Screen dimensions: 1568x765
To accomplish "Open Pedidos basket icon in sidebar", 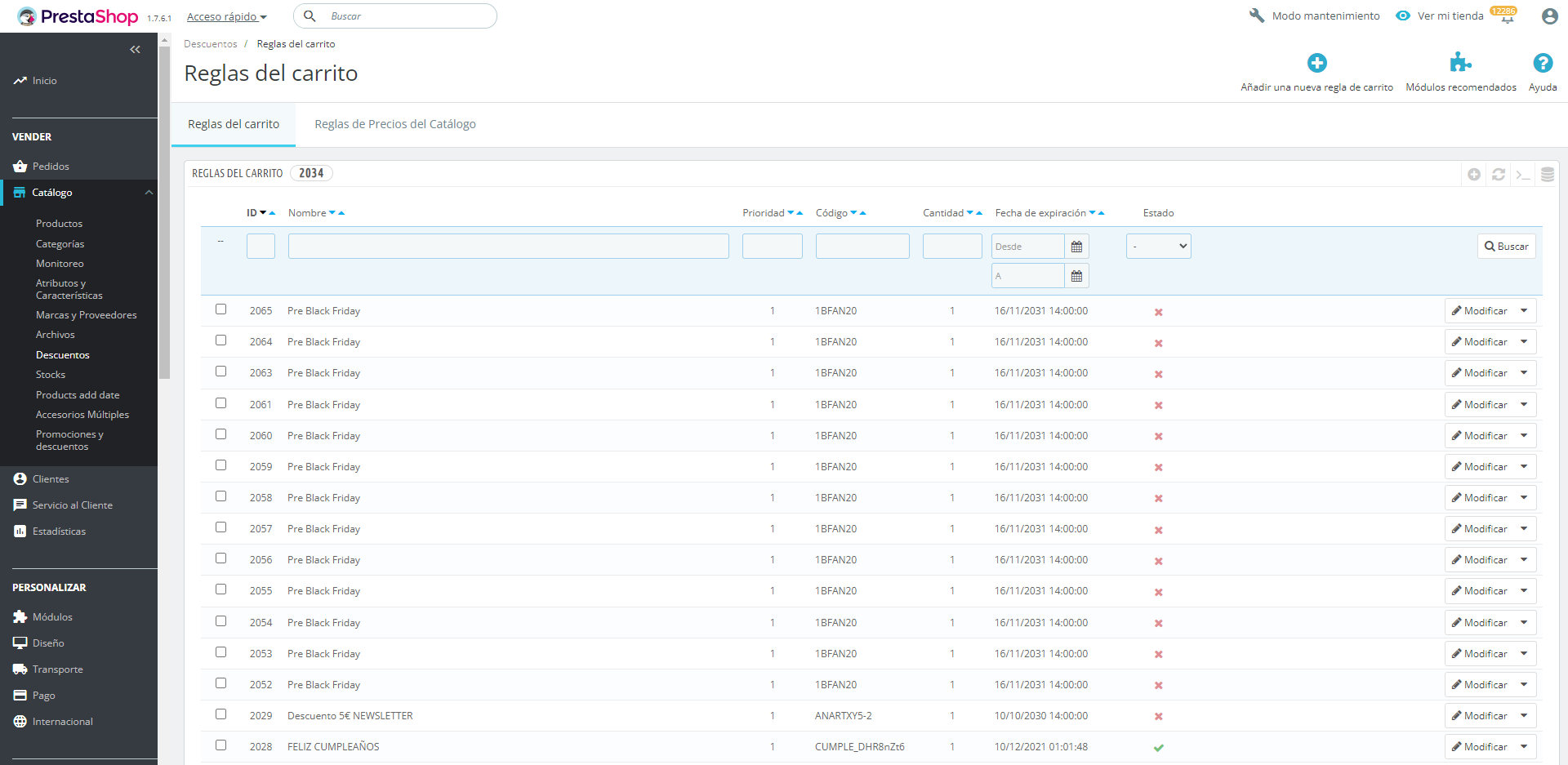I will tap(20, 167).
